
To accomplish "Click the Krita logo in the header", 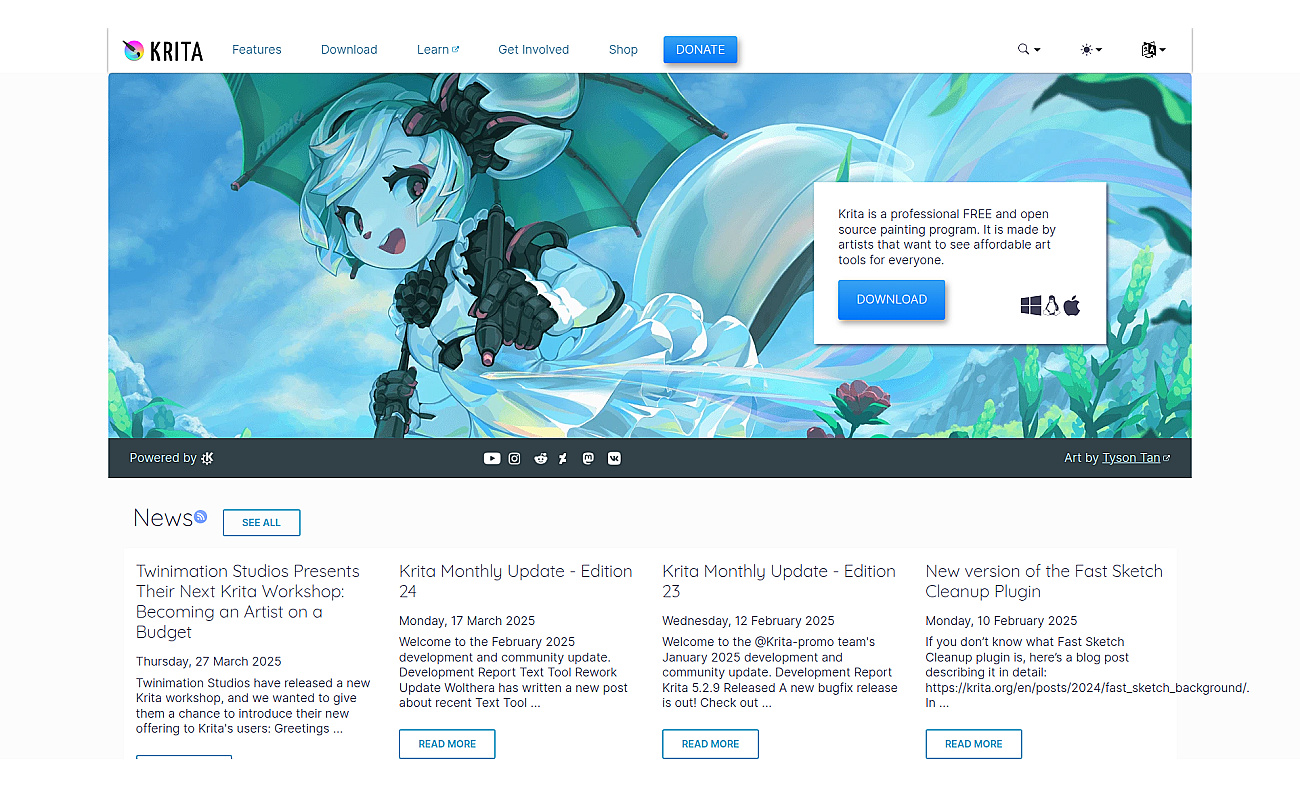I will point(162,50).
